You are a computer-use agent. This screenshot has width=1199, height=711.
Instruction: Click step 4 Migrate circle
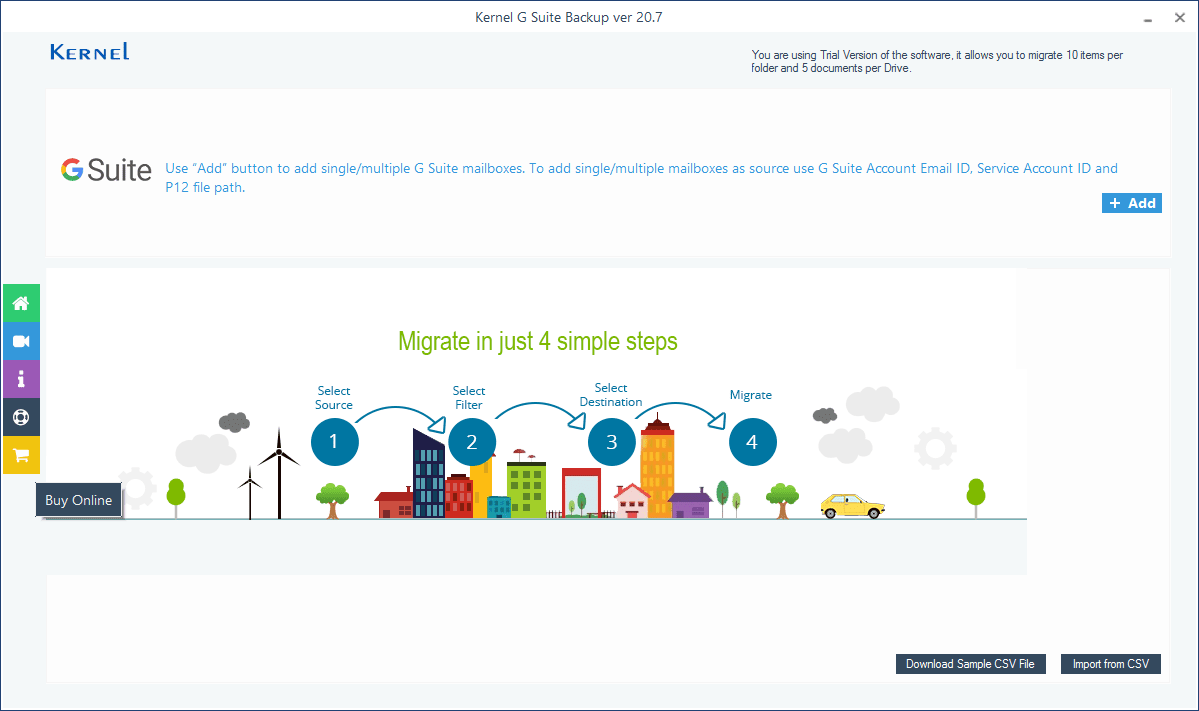[x=752, y=441]
